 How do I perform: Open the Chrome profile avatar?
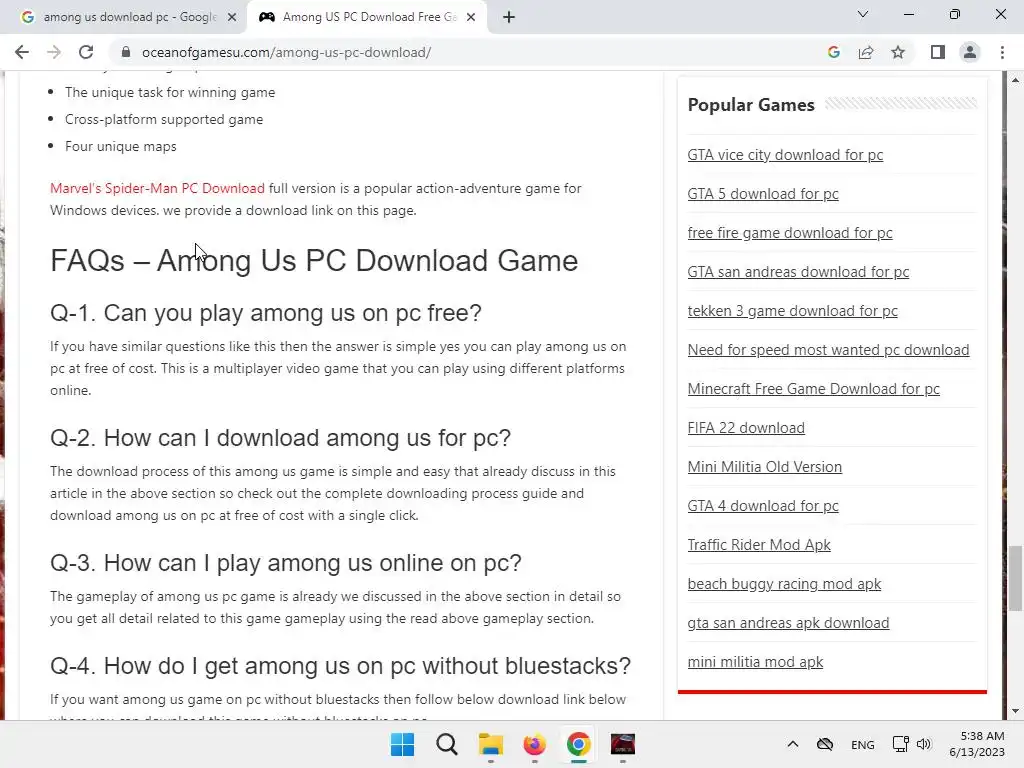pyautogui.click(x=970, y=52)
